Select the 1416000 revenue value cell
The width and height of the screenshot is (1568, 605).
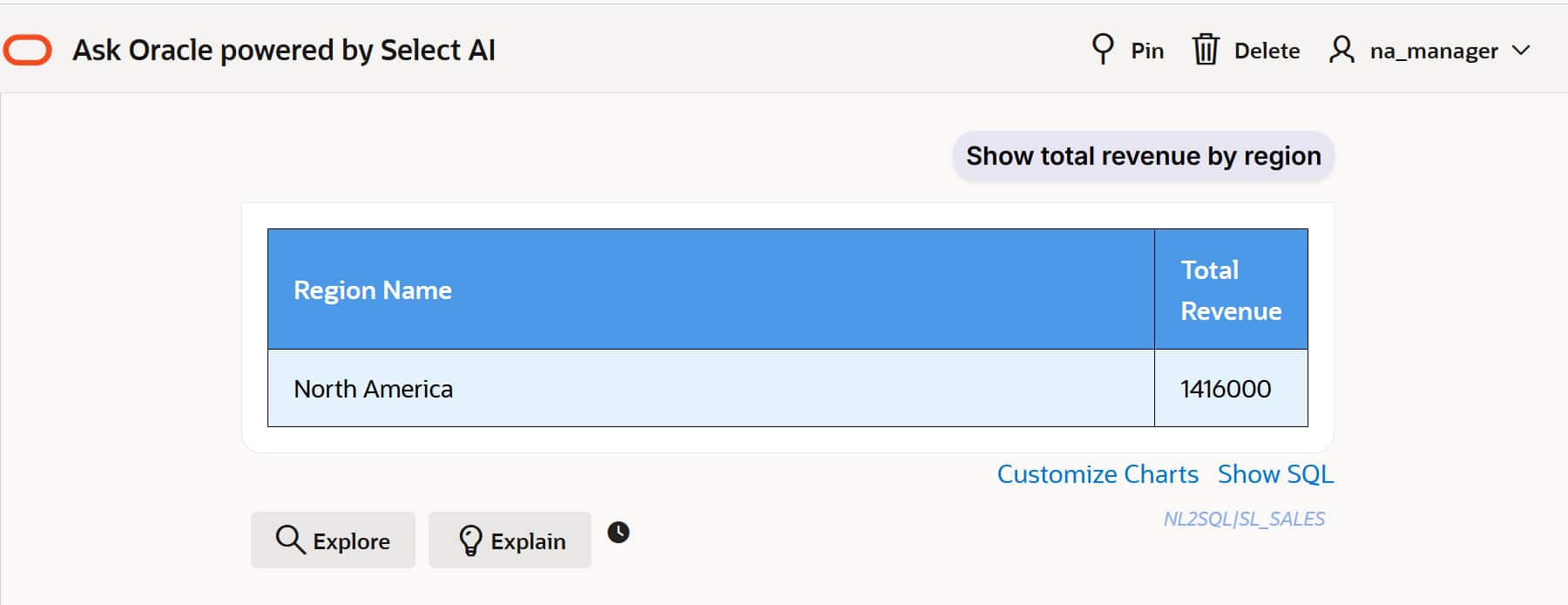click(x=1226, y=389)
